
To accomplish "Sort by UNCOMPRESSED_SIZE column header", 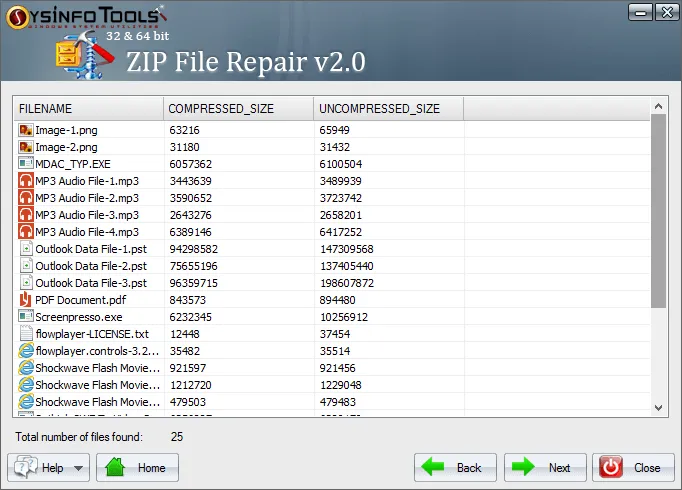I will tap(388, 109).
